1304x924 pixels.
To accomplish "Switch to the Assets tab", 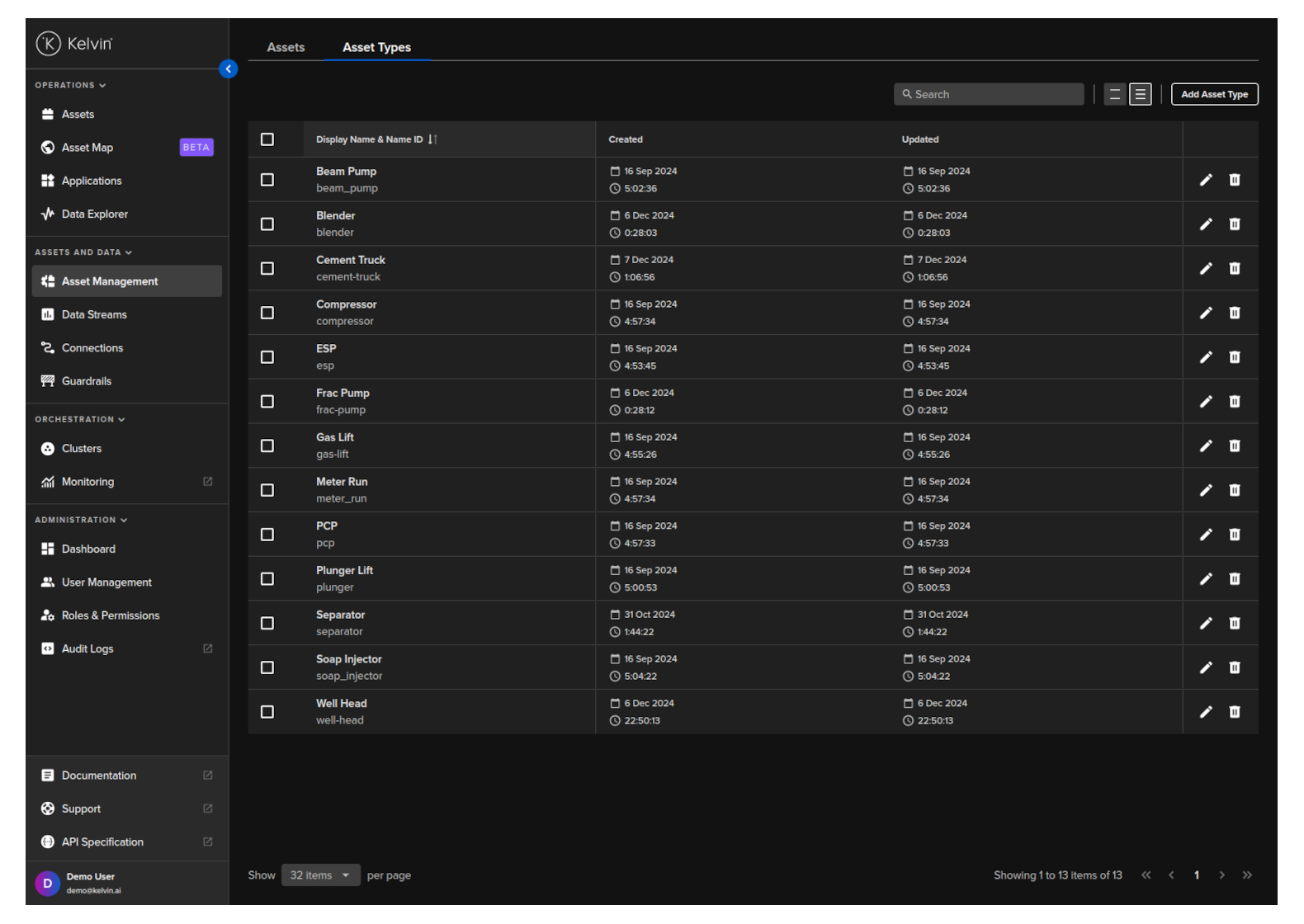I will (286, 48).
